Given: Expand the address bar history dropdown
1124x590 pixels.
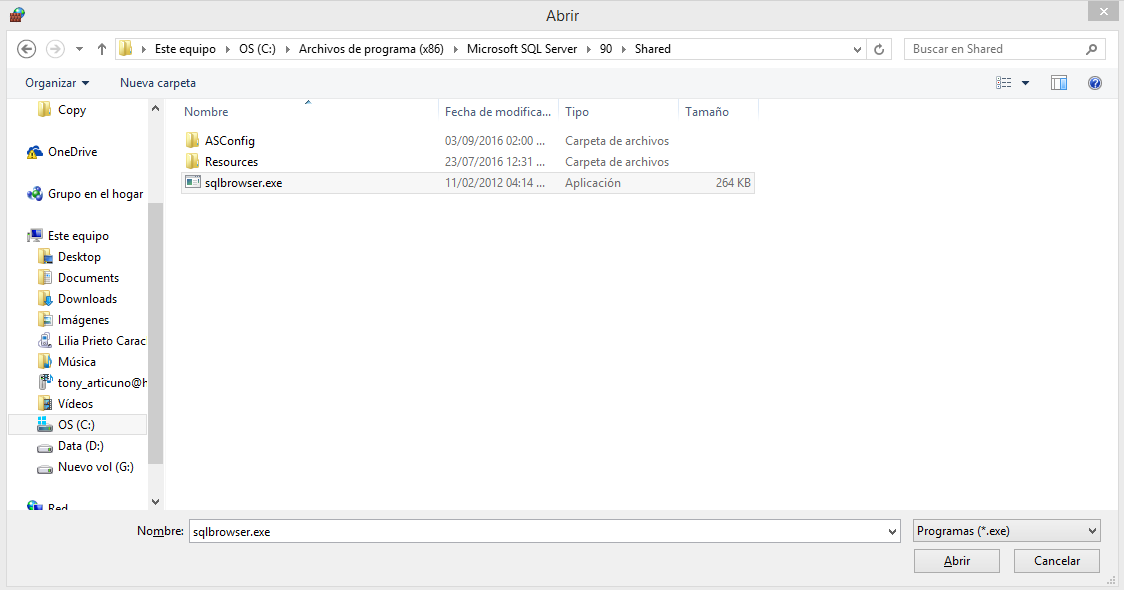Looking at the screenshot, I should pyautogui.click(x=857, y=48).
